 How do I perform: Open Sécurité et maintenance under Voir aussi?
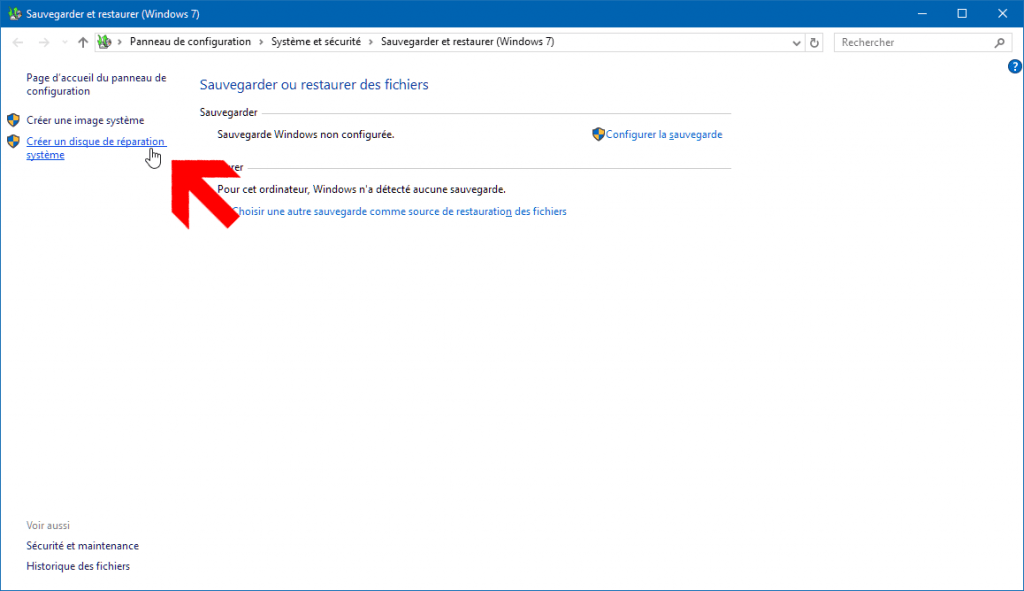tap(82, 546)
